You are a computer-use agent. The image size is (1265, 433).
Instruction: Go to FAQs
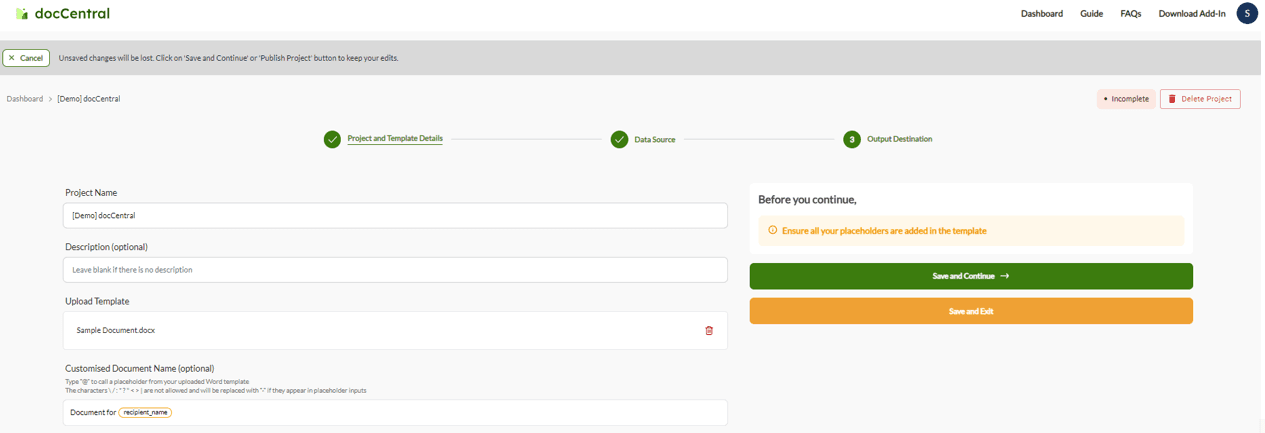(x=1130, y=14)
